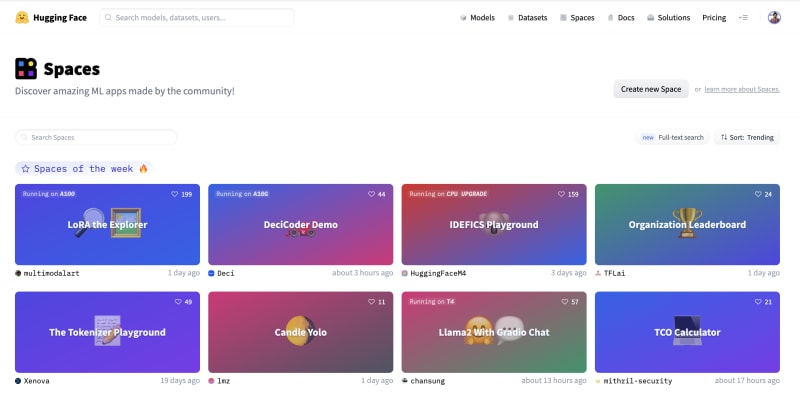Go to Spaces in top navigation

tap(577, 17)
